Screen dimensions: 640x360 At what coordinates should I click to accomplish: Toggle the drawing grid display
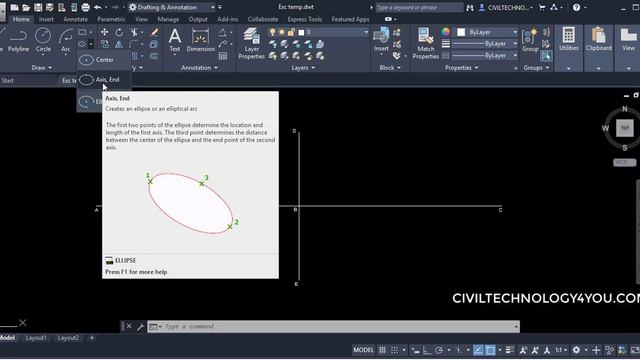[x=382, y=350]
